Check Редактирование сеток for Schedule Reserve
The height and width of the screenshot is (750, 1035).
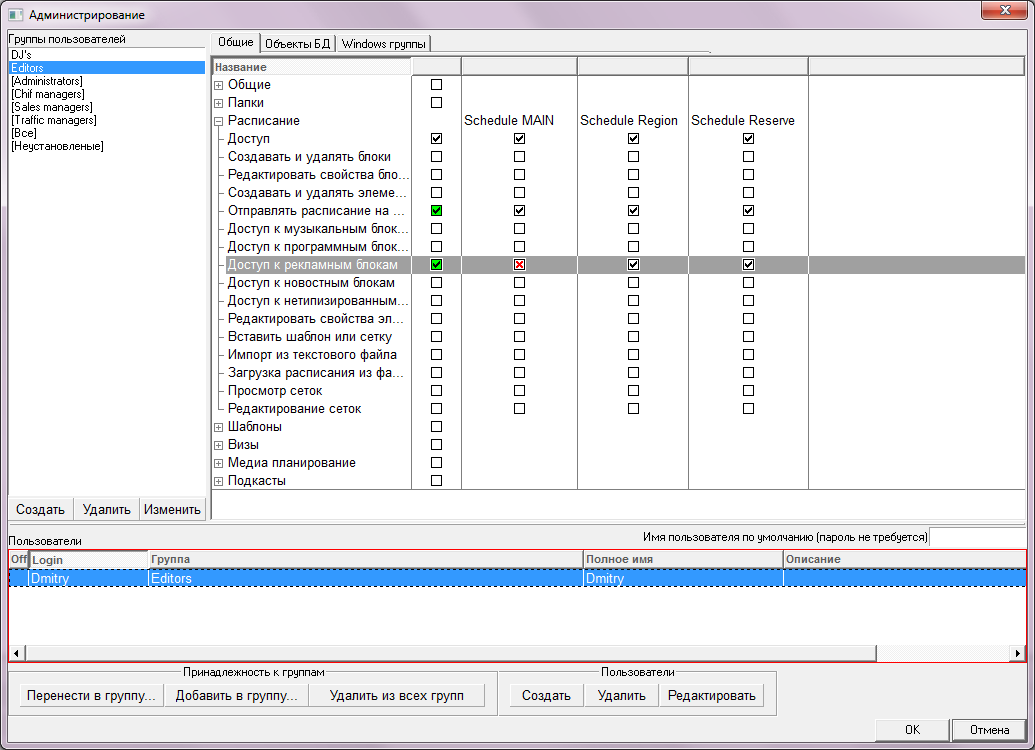748,409
